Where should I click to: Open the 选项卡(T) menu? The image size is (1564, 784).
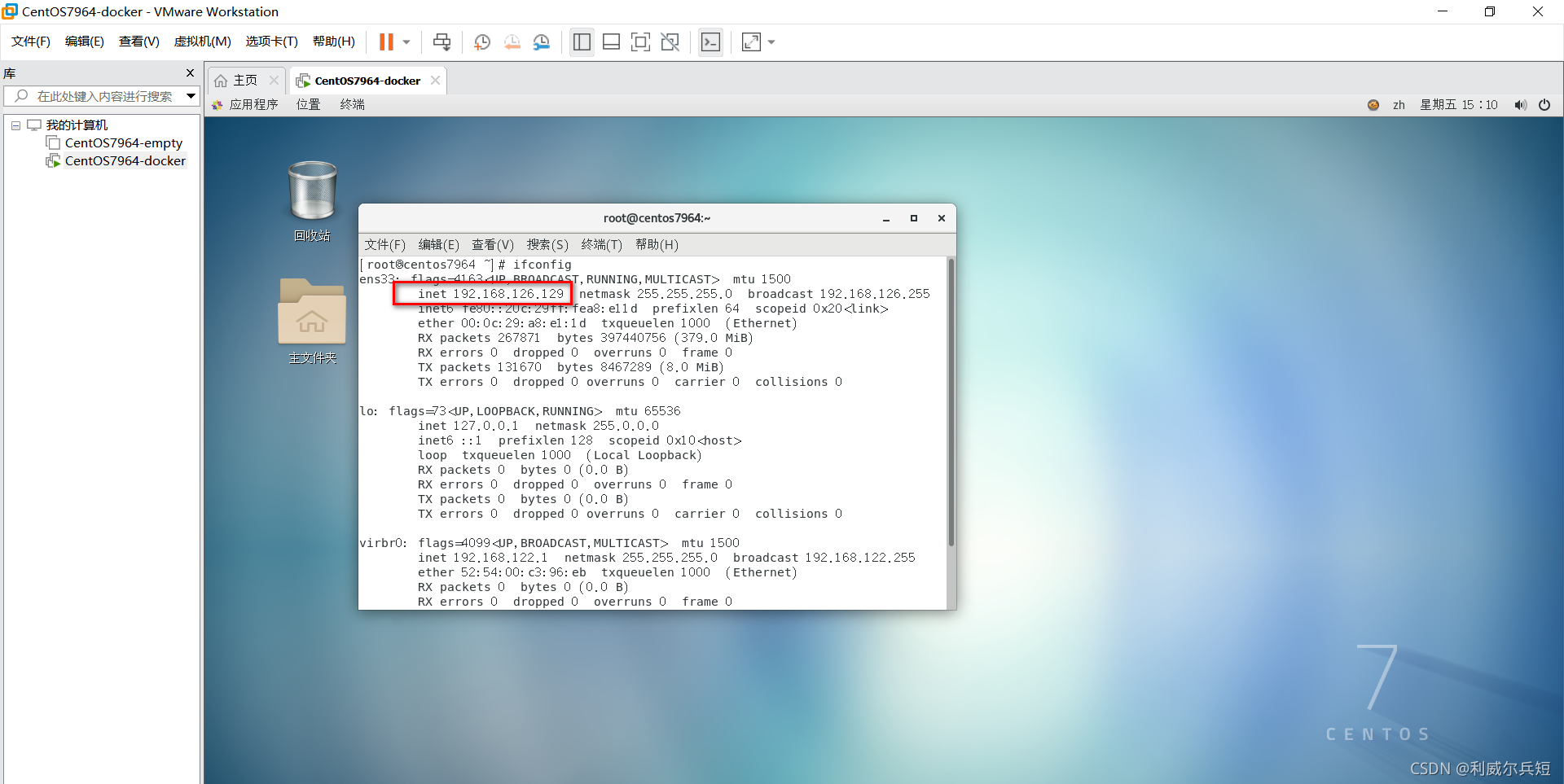point(272,42)
